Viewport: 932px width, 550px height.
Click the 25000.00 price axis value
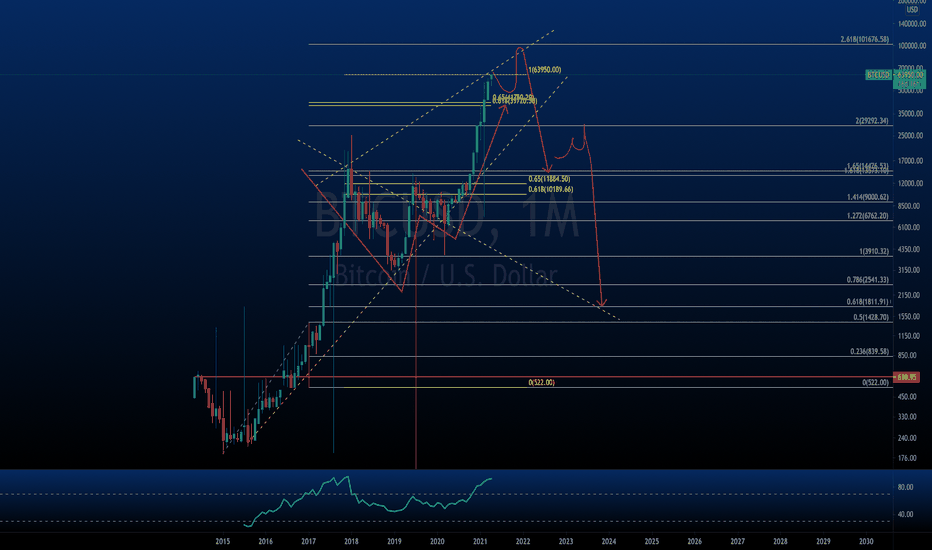pyautogui.click(x=911, y=136)
